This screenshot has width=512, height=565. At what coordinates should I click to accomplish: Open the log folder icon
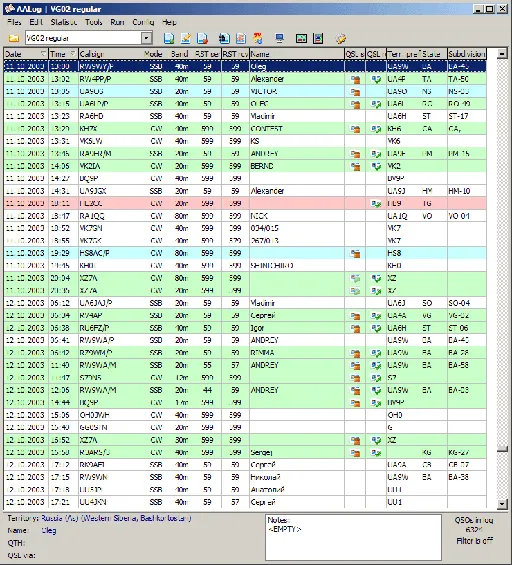tap(14, 38)
